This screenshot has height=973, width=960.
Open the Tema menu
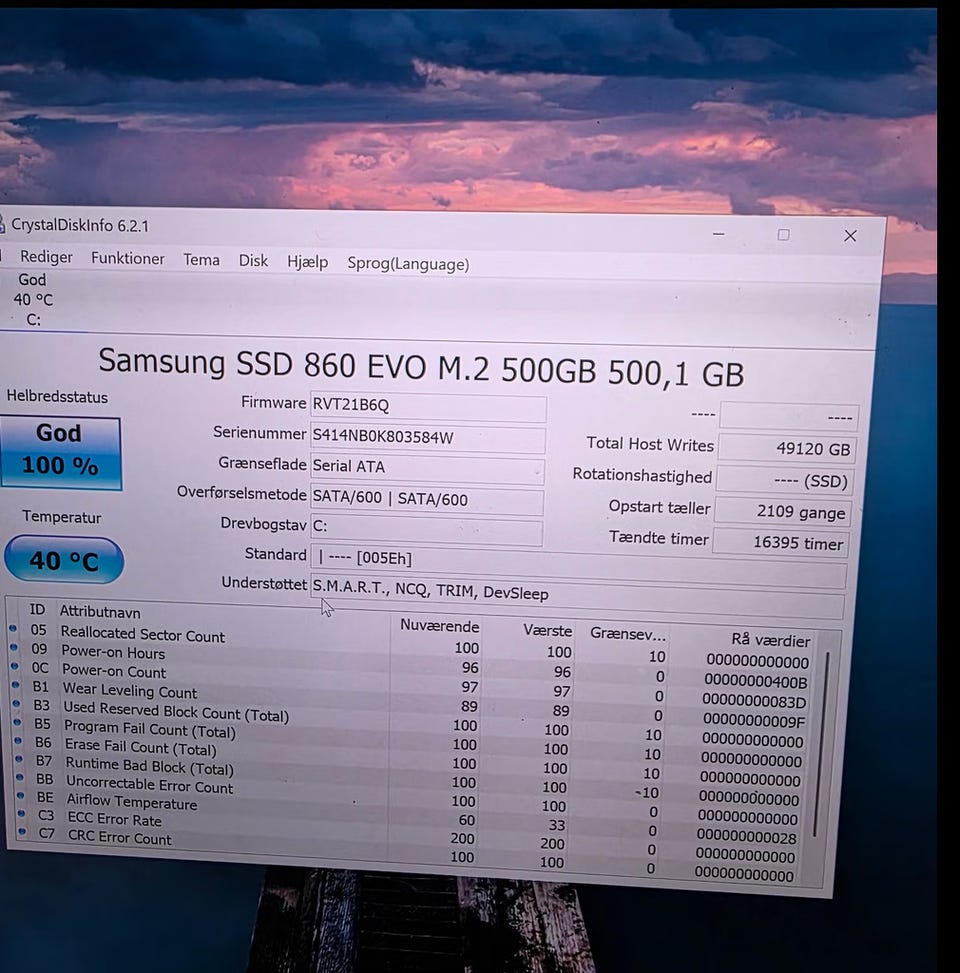[x=201, y=259]
